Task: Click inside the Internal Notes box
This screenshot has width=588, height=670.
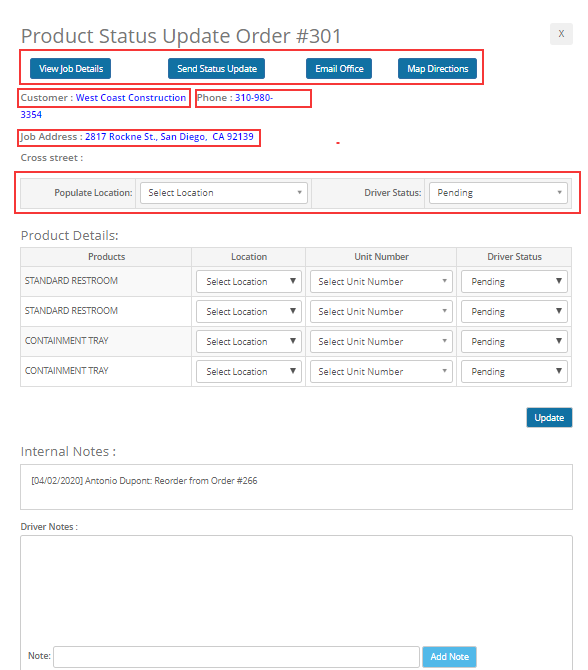Action: click(297, 487)
